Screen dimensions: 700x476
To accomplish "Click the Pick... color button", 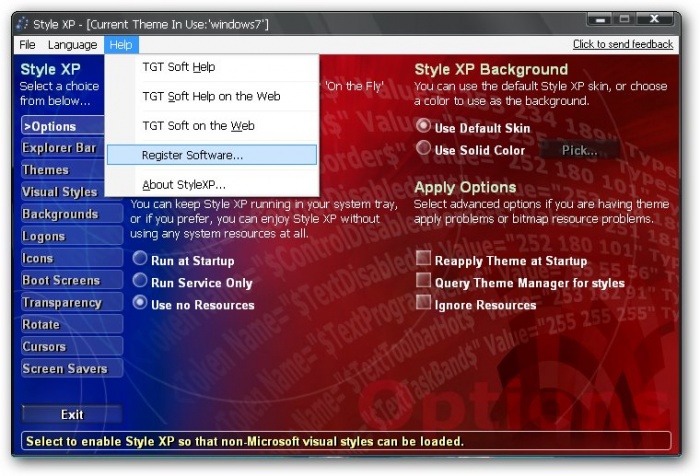I will coord(579,150).
